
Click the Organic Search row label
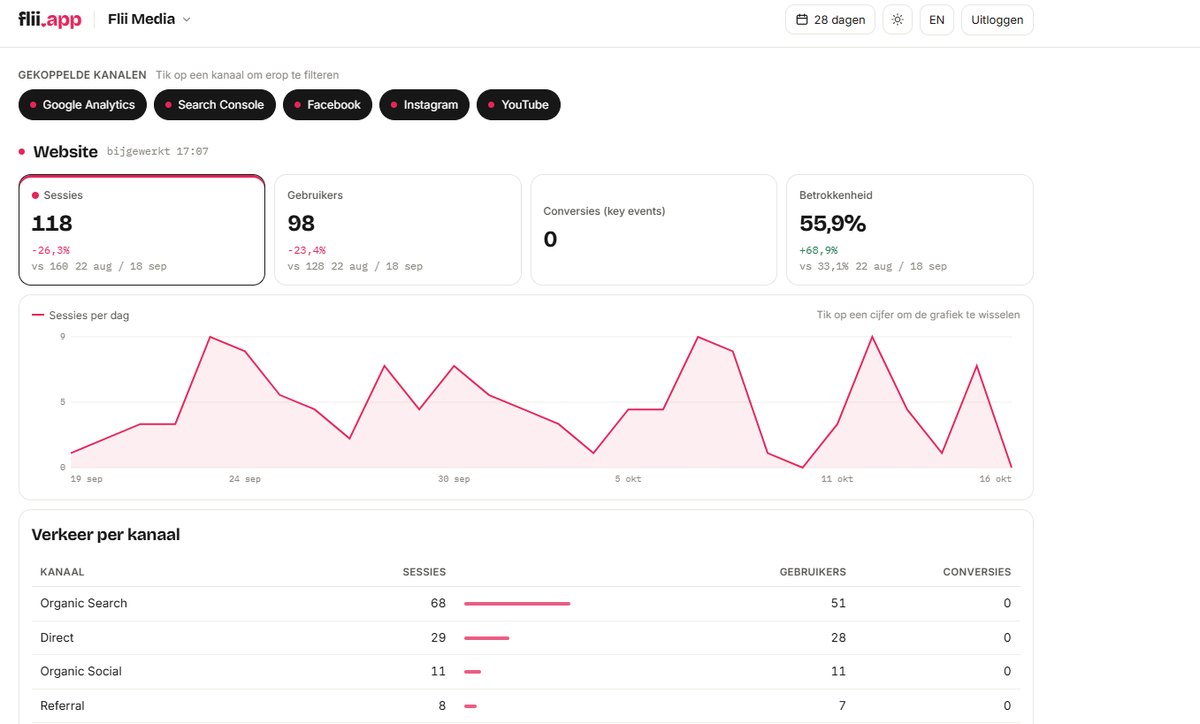point(84,603)
